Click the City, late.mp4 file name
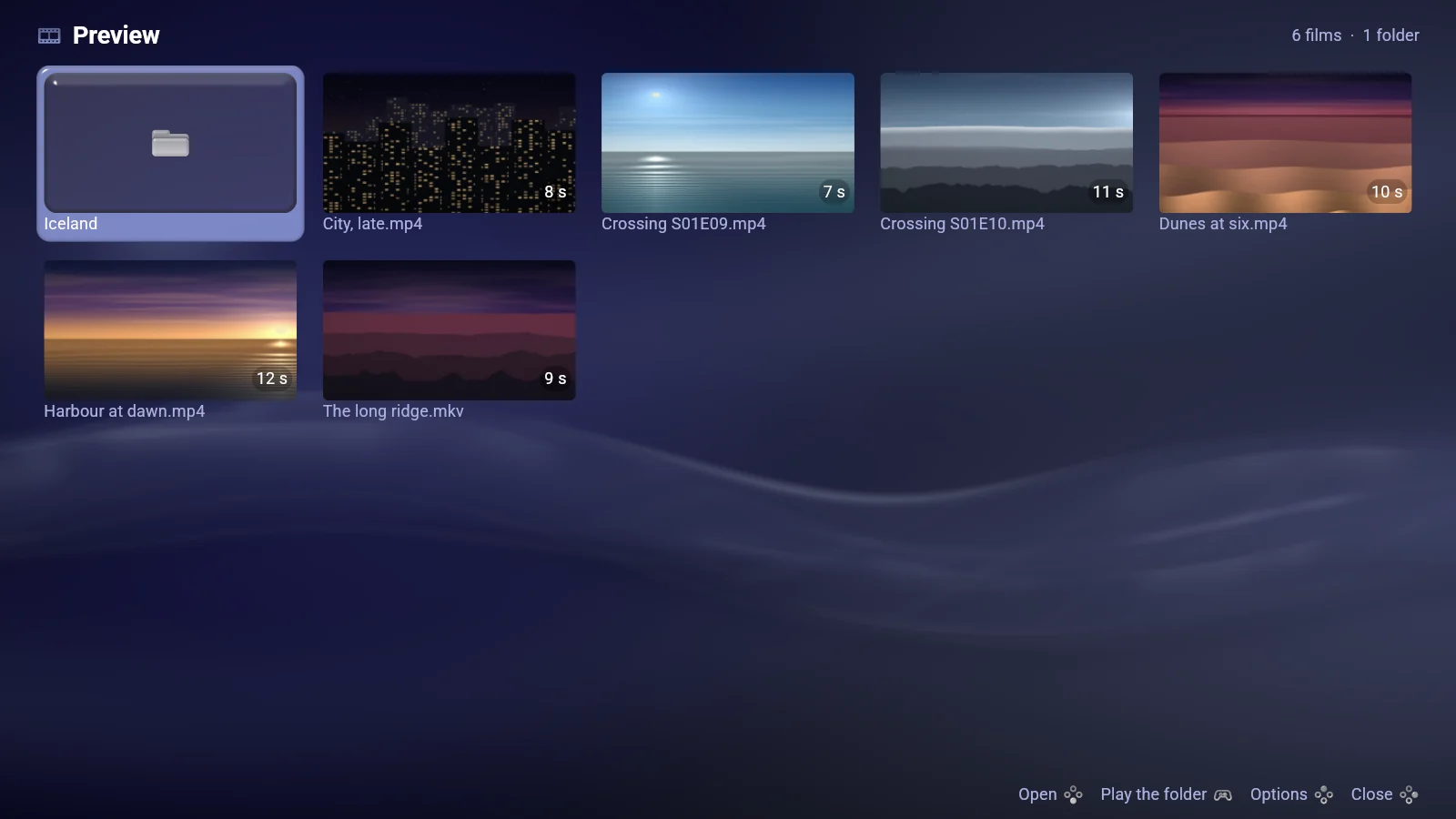The image size is (1456, 819). click(372, 224)
